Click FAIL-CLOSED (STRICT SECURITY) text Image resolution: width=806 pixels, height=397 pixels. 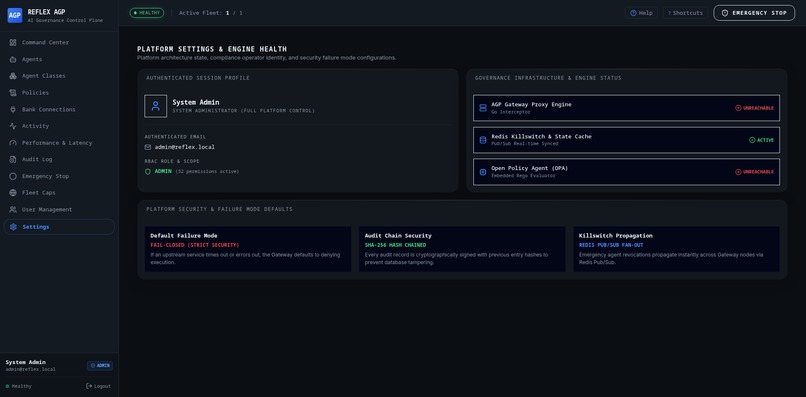[195, 245]
